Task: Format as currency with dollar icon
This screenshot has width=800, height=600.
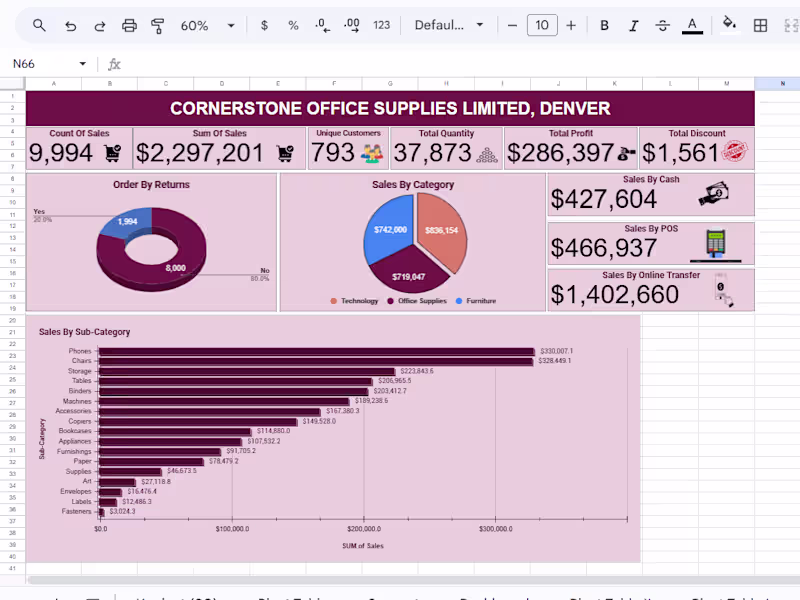Action: tap(264, 25)
